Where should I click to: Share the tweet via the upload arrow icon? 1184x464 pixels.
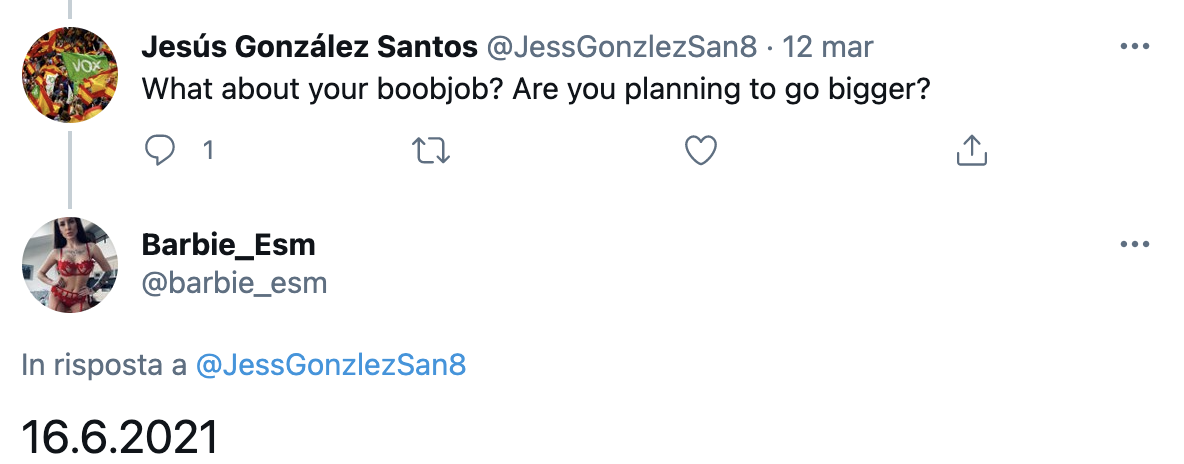pyautogui.click(x=972, y=150)
